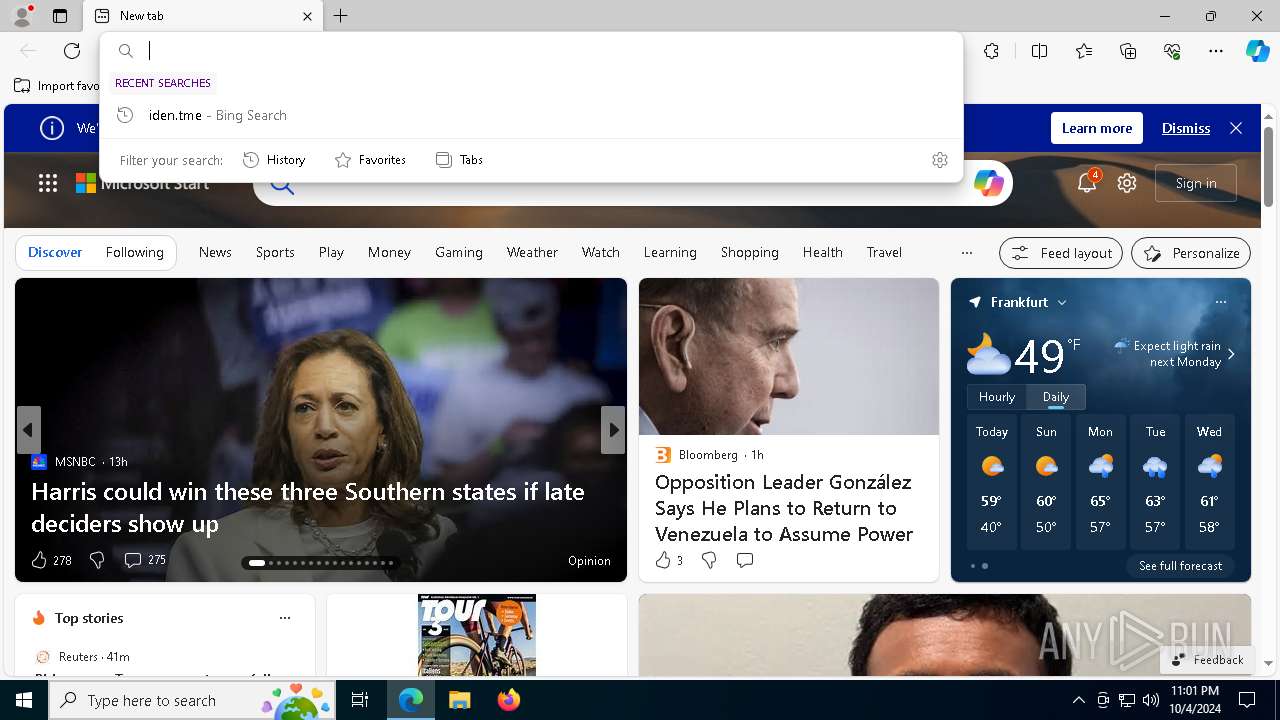Launch Copilot sidebar icon
Viewport: 1280px width, 720px height.
tap(1257, 51)
